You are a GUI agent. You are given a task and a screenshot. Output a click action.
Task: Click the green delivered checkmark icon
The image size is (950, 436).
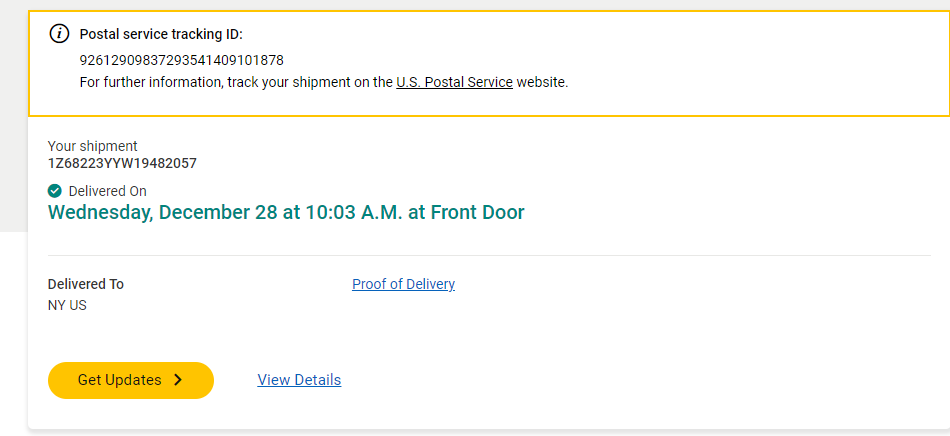pos(55,191)
